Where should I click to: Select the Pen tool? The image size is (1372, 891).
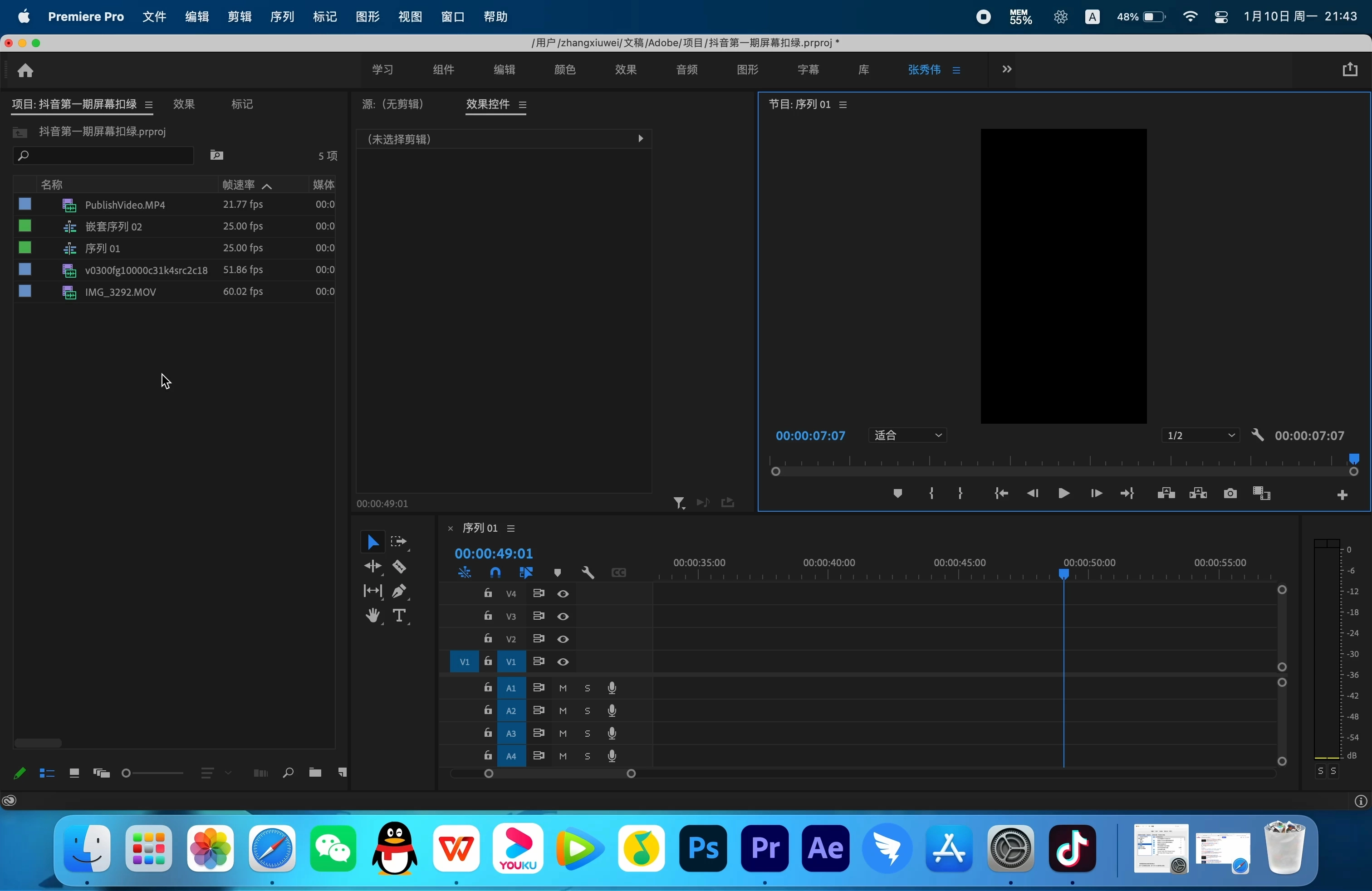click(x=400, y=592)
